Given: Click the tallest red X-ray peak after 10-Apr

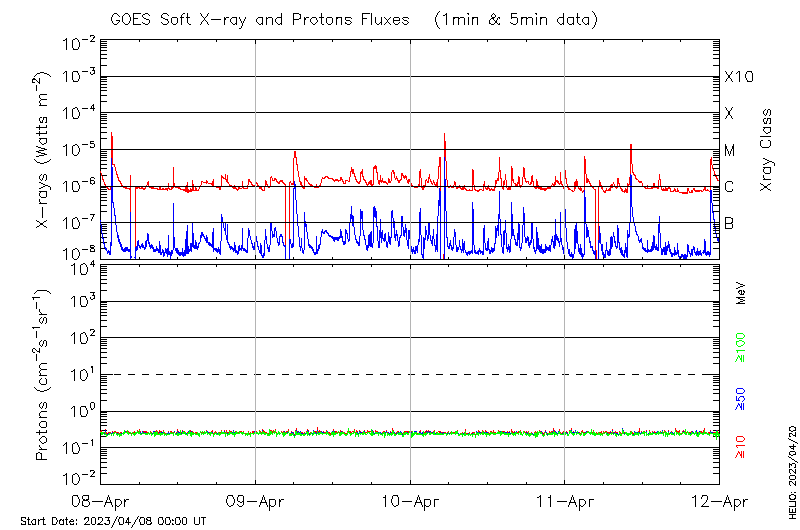Looking at the screenshot, I should 444,135.
